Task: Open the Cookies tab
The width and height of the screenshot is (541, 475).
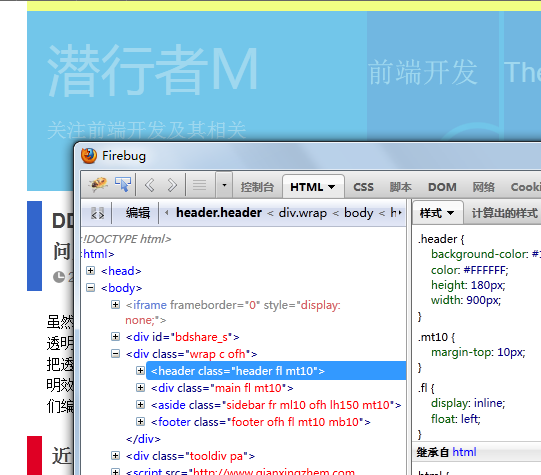Action: 526,187
